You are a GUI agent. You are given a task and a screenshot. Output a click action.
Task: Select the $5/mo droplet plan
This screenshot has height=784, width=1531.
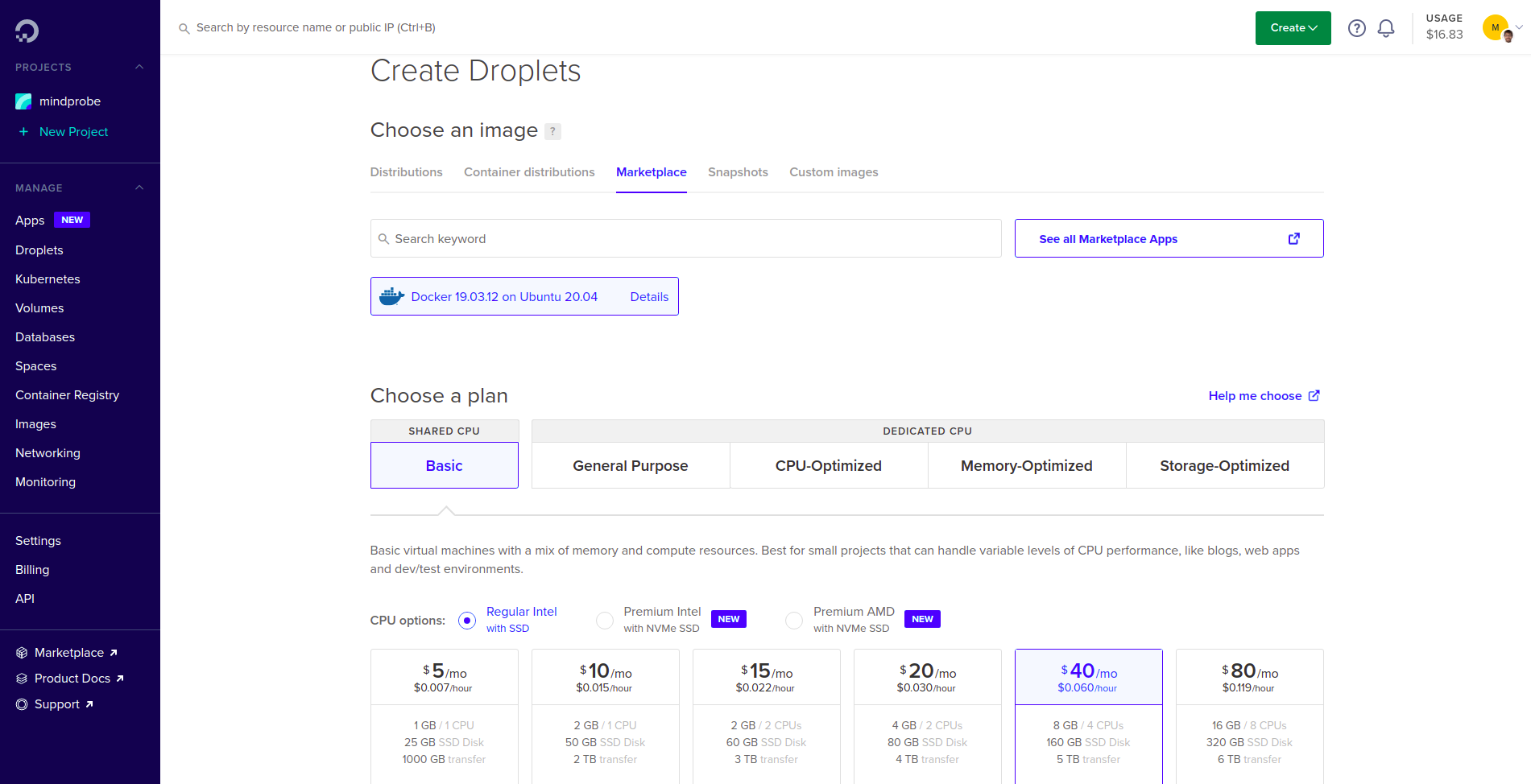(x=445, y=716)
